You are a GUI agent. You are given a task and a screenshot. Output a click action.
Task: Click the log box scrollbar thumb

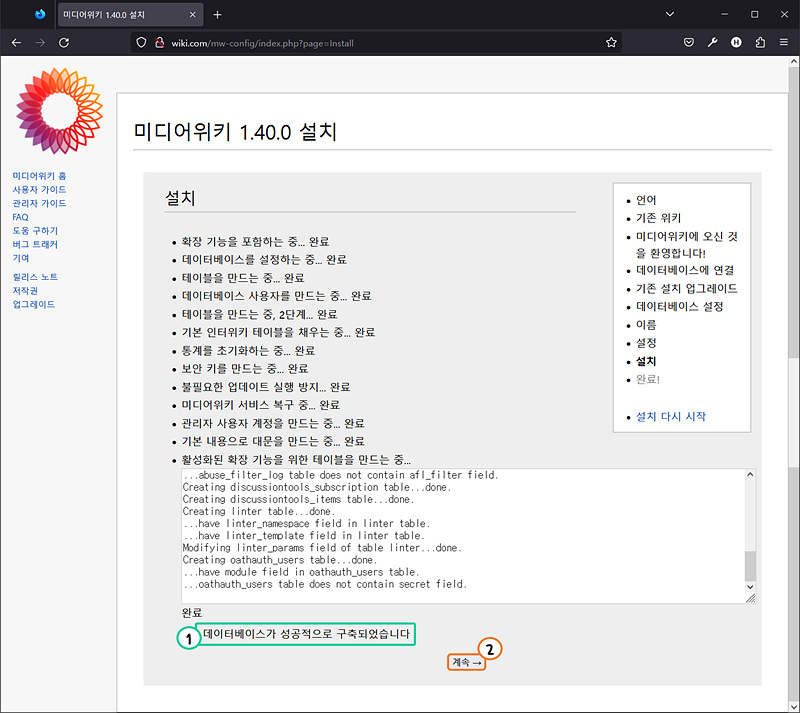point(750,566)
